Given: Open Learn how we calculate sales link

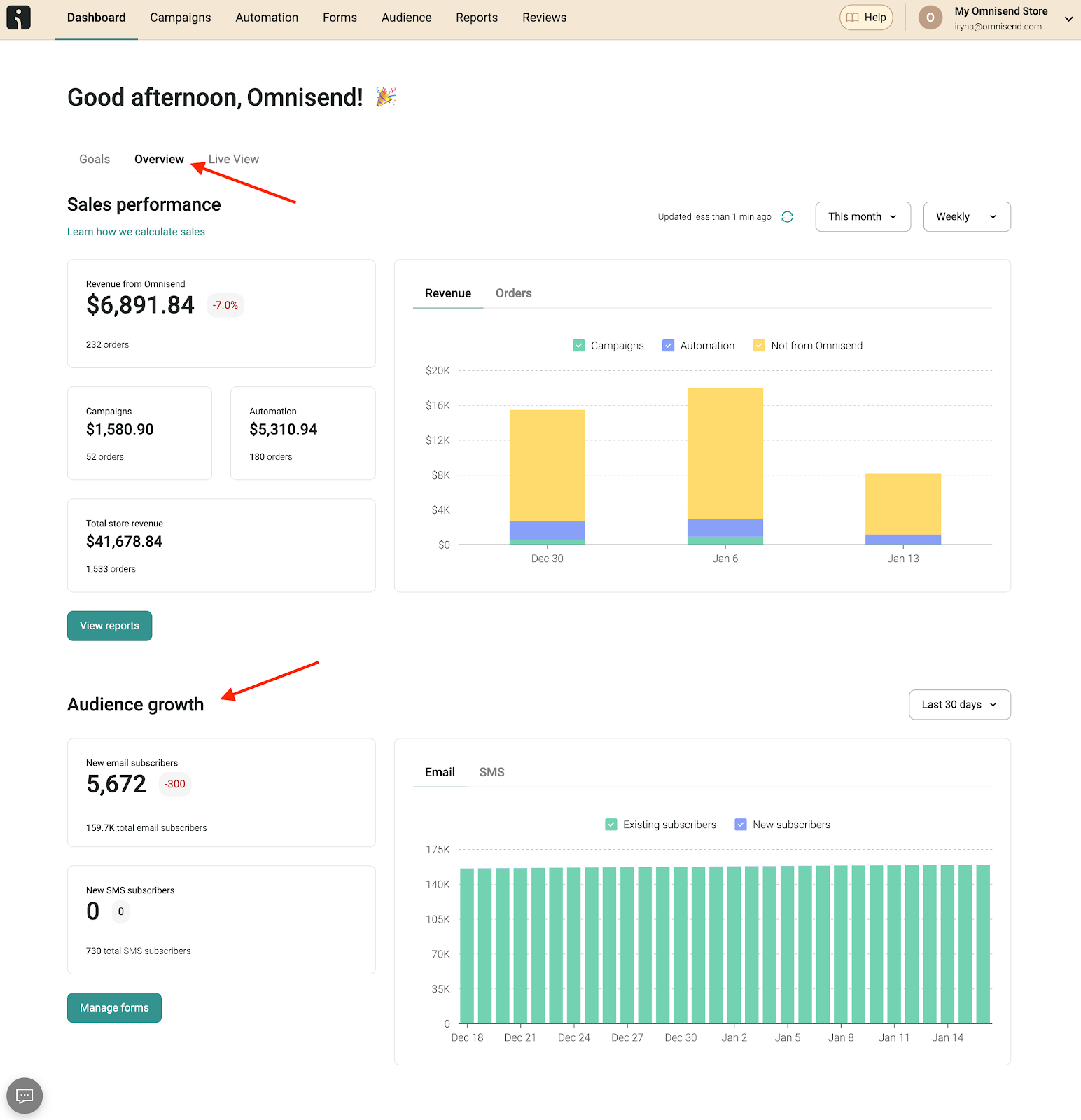Looking at the screenshot, I should (136, 232).
